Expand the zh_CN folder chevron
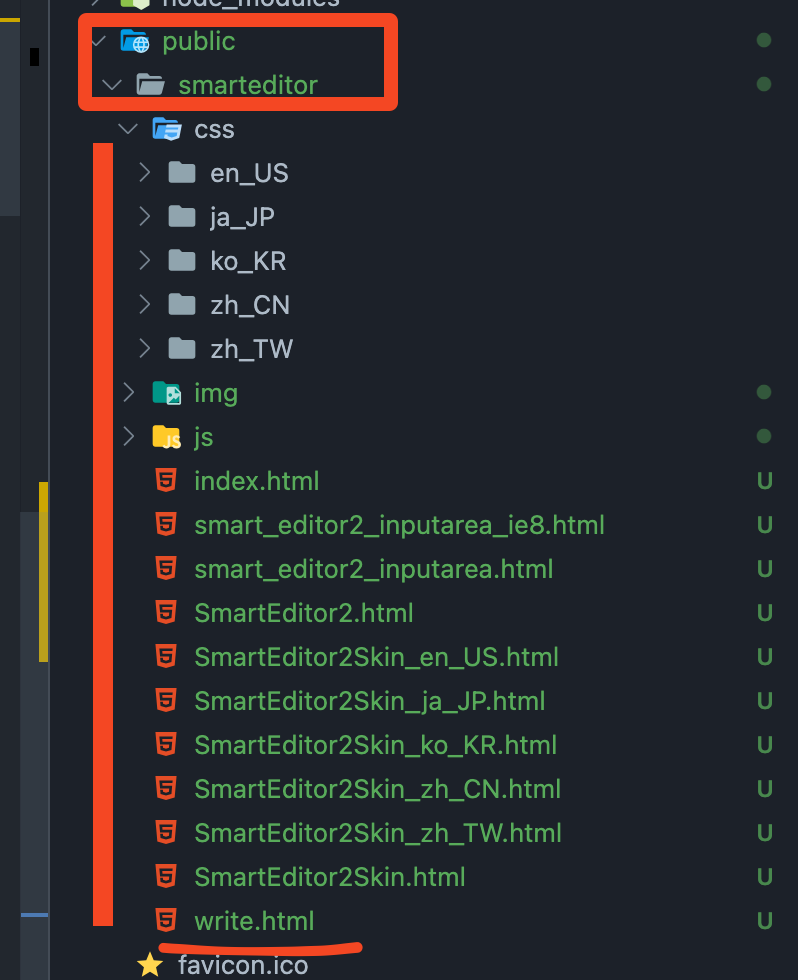798x980 pixels. click(144, 305)
